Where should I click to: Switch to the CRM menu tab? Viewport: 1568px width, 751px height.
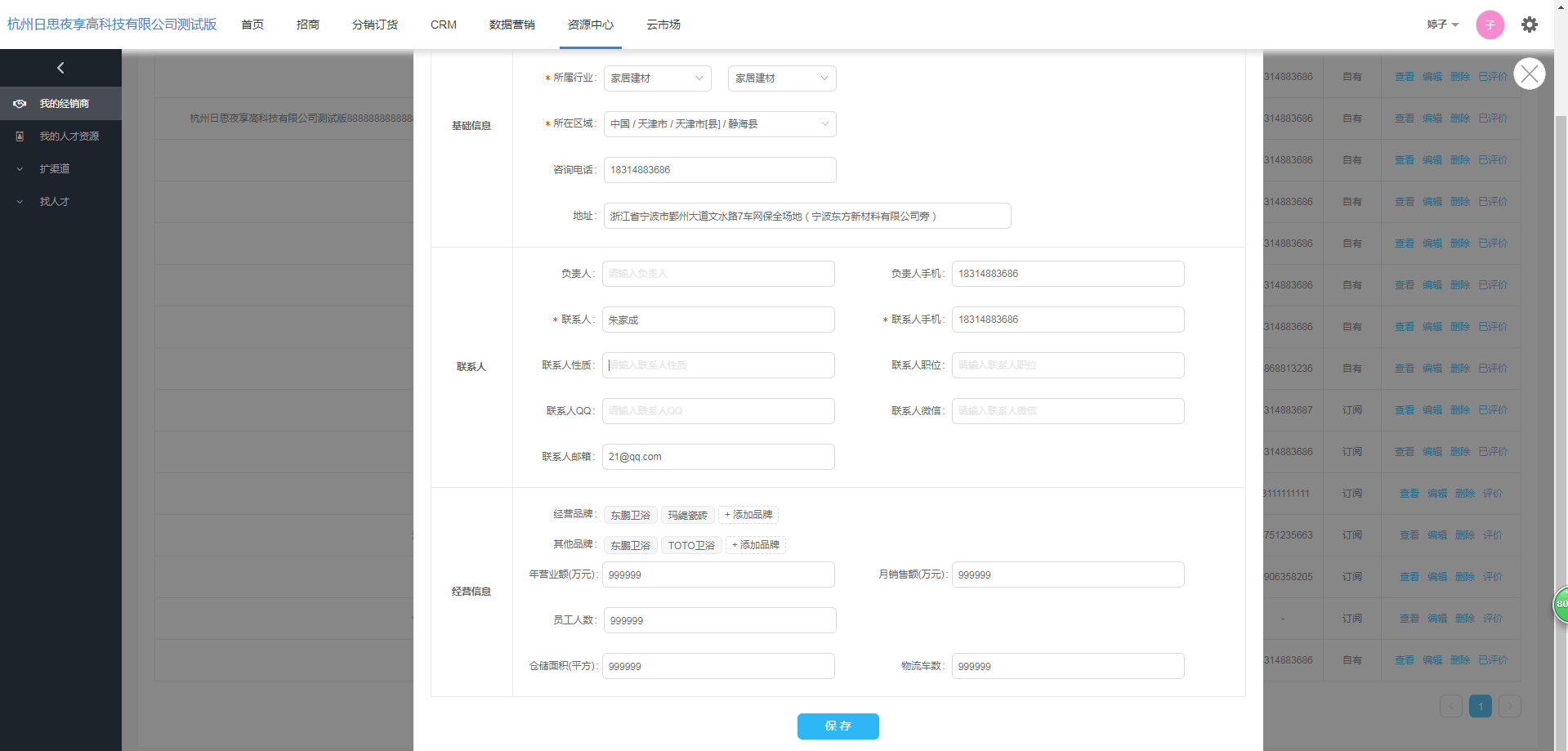(x=443, y=25)
